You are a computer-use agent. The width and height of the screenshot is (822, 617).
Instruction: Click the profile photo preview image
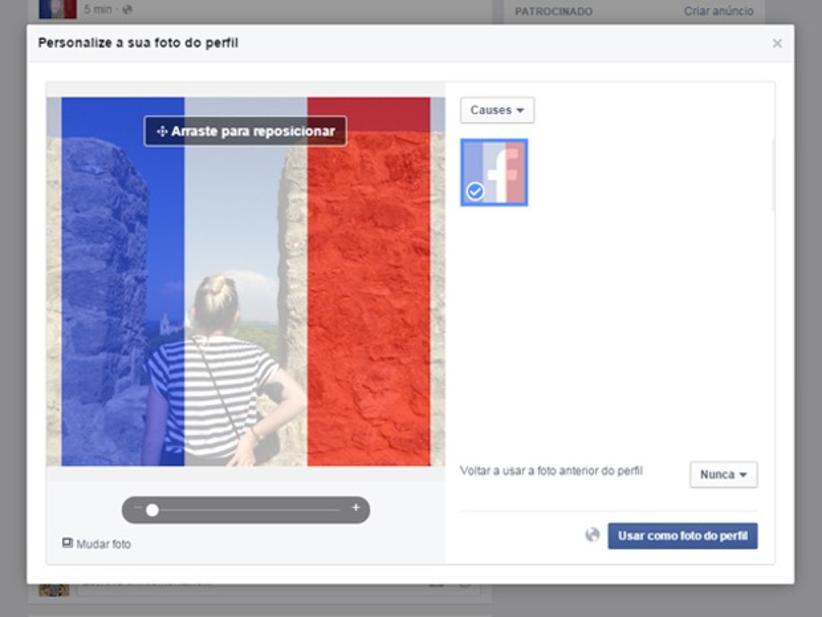pyautogui.click(x=245, y=300)
